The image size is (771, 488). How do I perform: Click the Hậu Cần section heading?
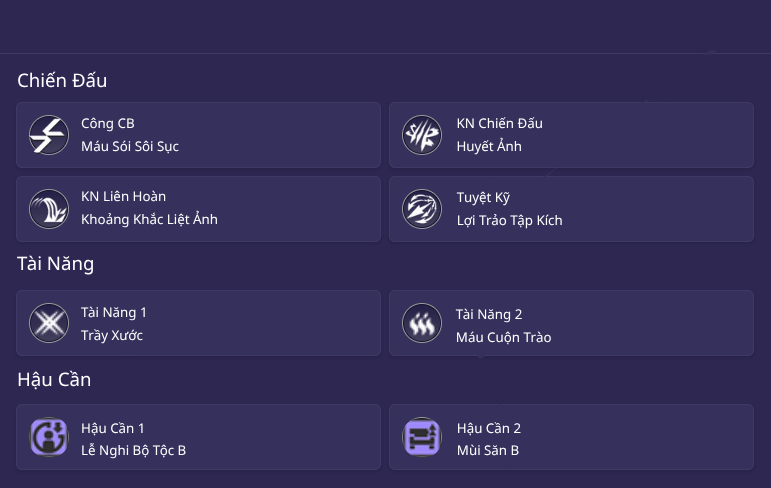tap(55, 380)
